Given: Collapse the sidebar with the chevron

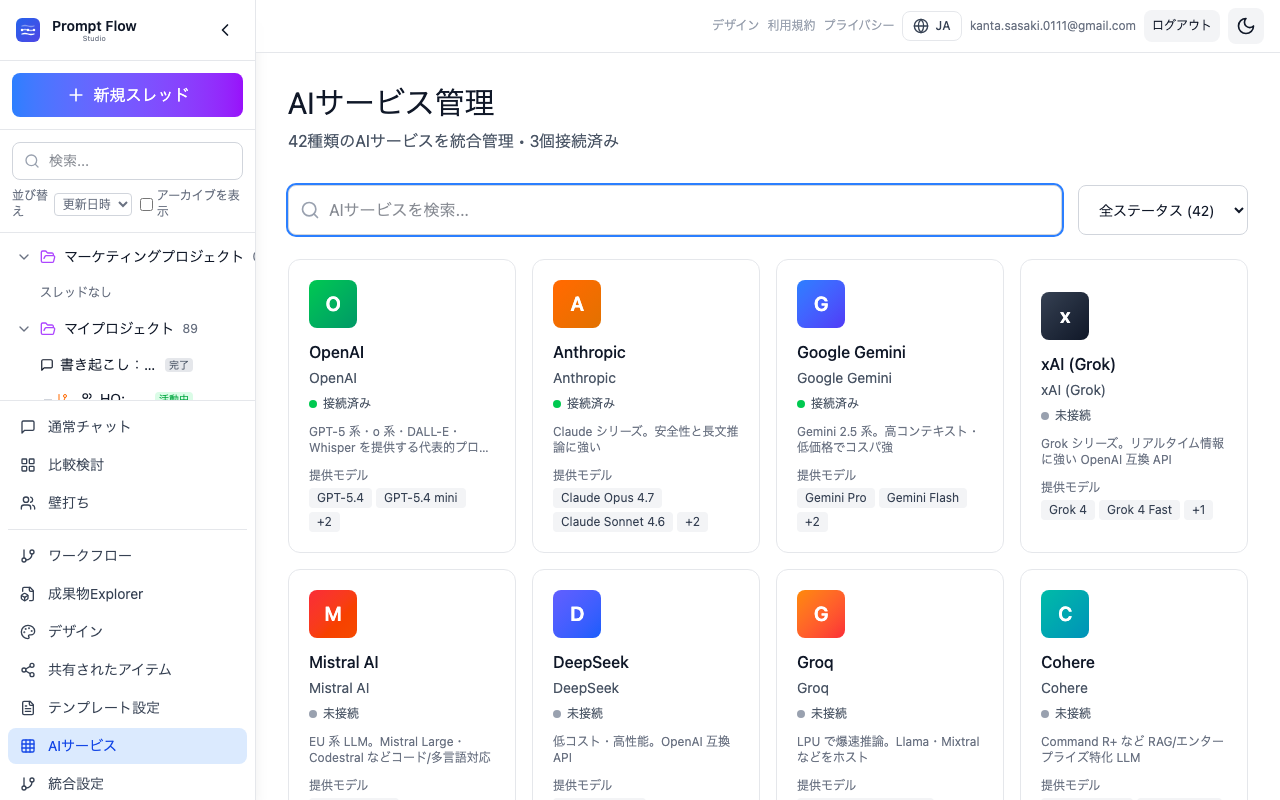Looking at the screenshot, I should click(225, 30).
